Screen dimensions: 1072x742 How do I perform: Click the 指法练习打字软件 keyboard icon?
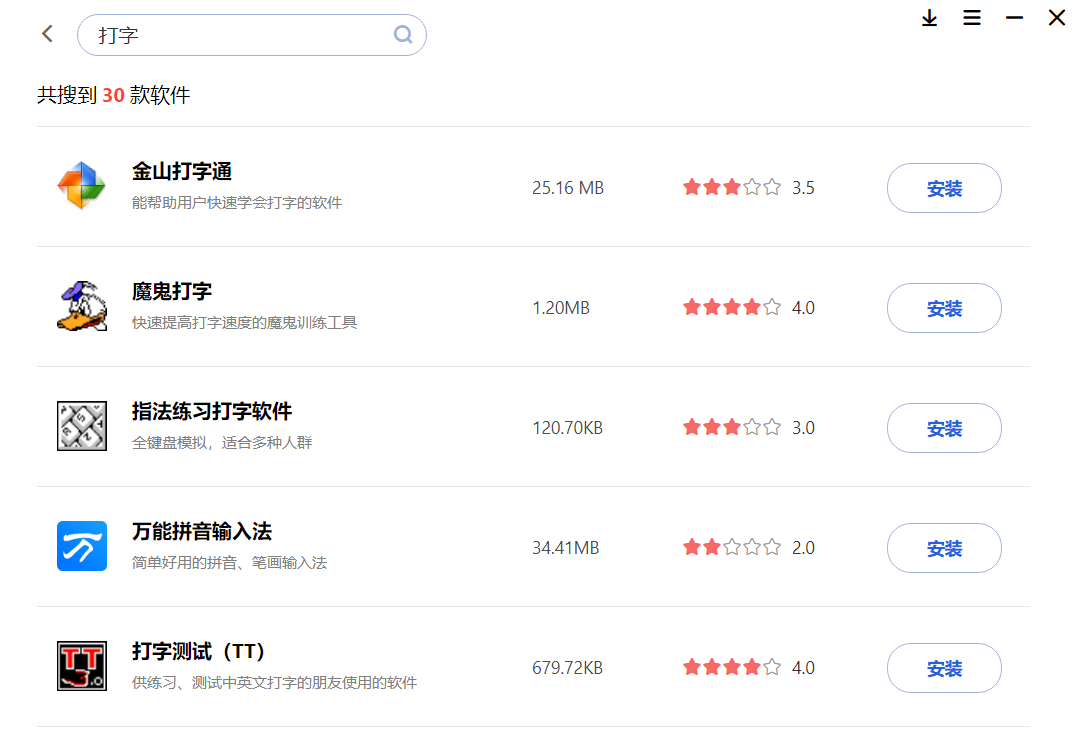pos(81,425)
